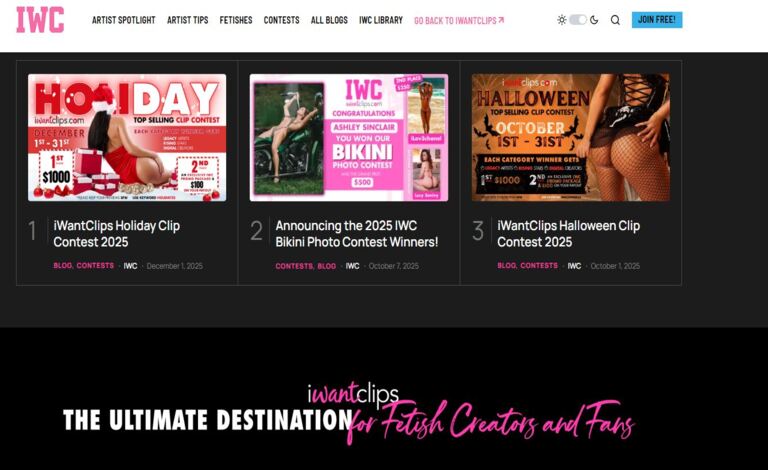Toggle the light/dark theme switch
Viewport: 768px width, 470px height.
578,20
